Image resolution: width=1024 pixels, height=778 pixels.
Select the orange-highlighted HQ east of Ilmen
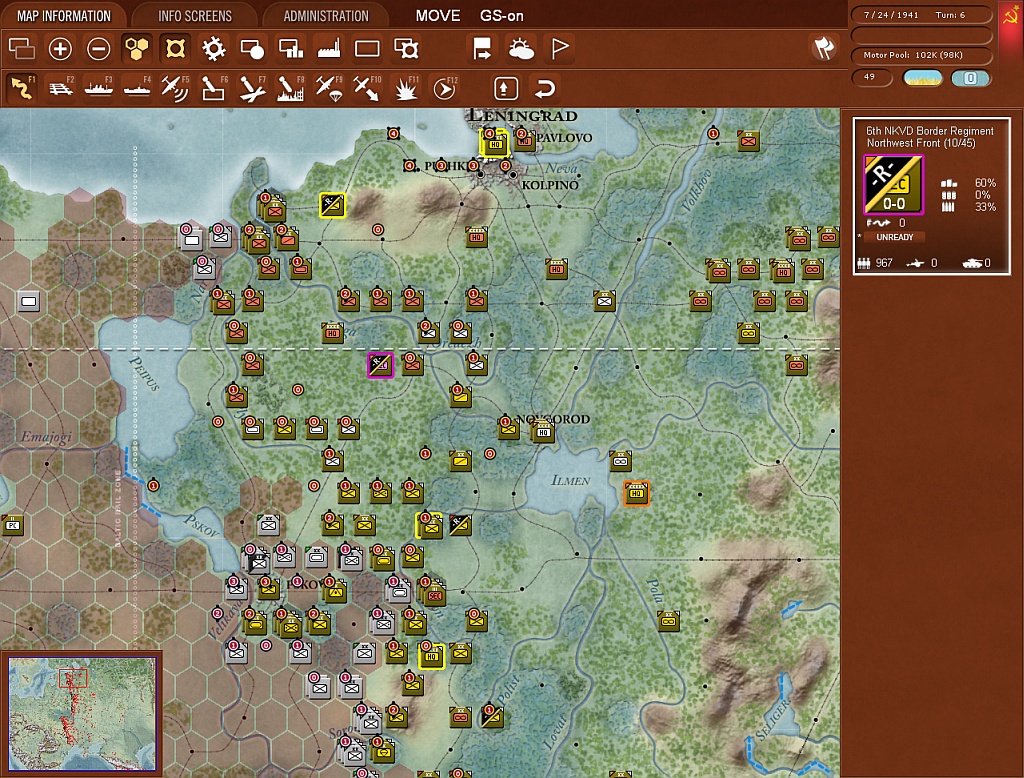pos(636,493)
